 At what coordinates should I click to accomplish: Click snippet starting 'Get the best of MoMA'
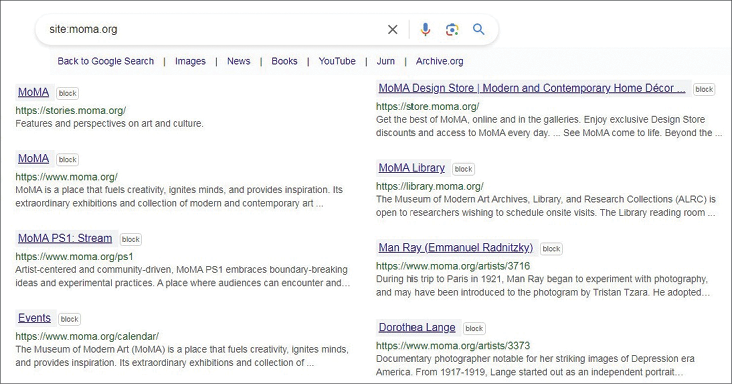coord(549,126)
